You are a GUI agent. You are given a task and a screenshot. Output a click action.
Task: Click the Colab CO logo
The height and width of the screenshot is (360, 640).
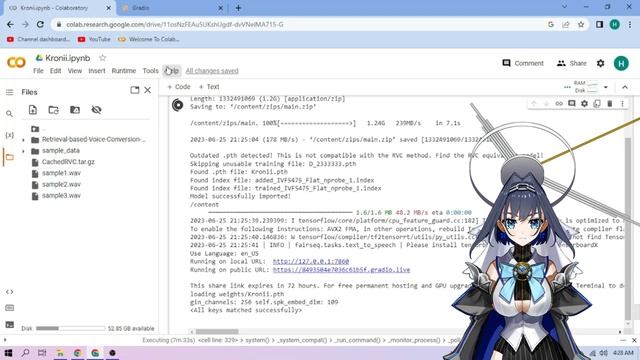16,62
